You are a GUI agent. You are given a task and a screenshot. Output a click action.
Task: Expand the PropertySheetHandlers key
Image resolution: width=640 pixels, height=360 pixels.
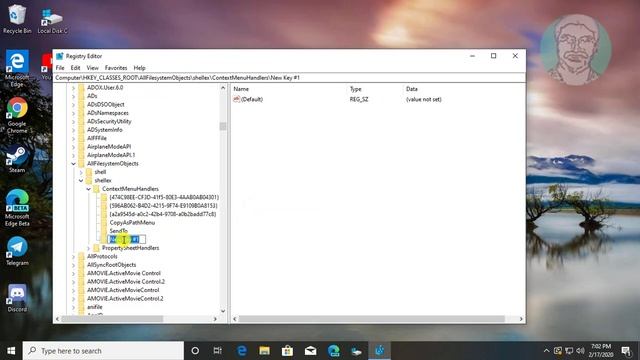pos(89,248)
